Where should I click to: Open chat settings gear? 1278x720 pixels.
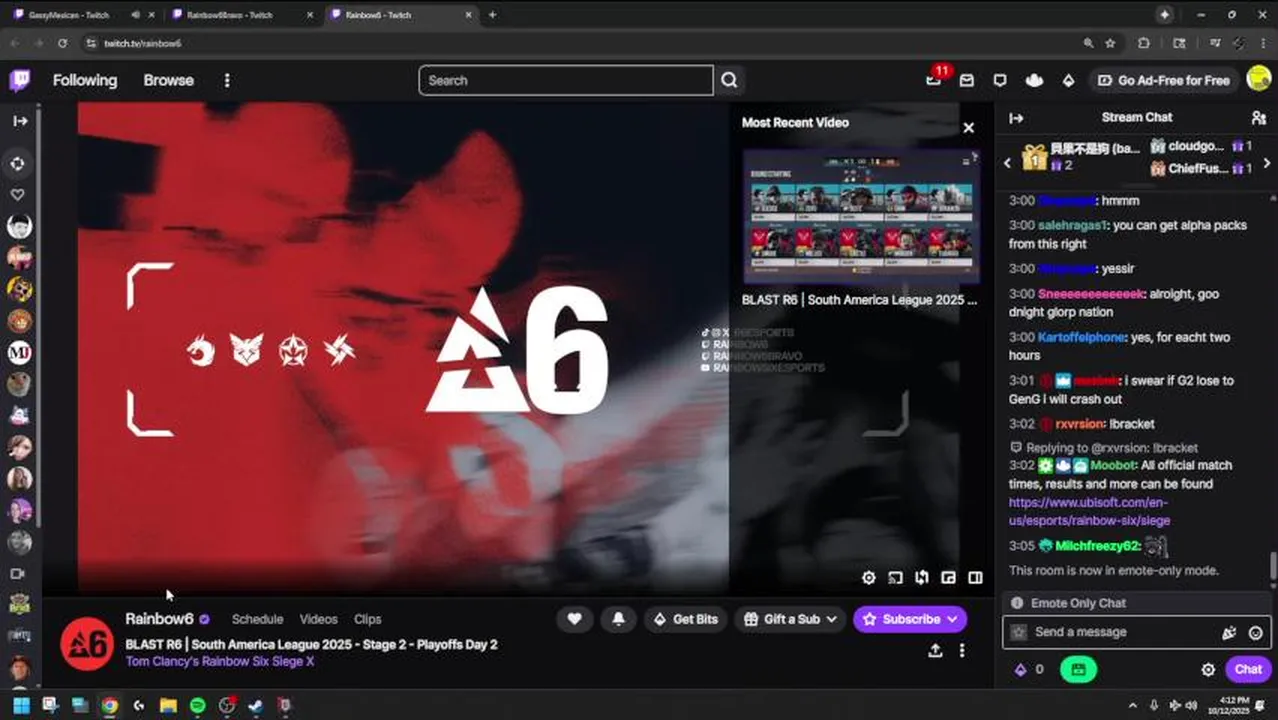(x=1208, y=670)
